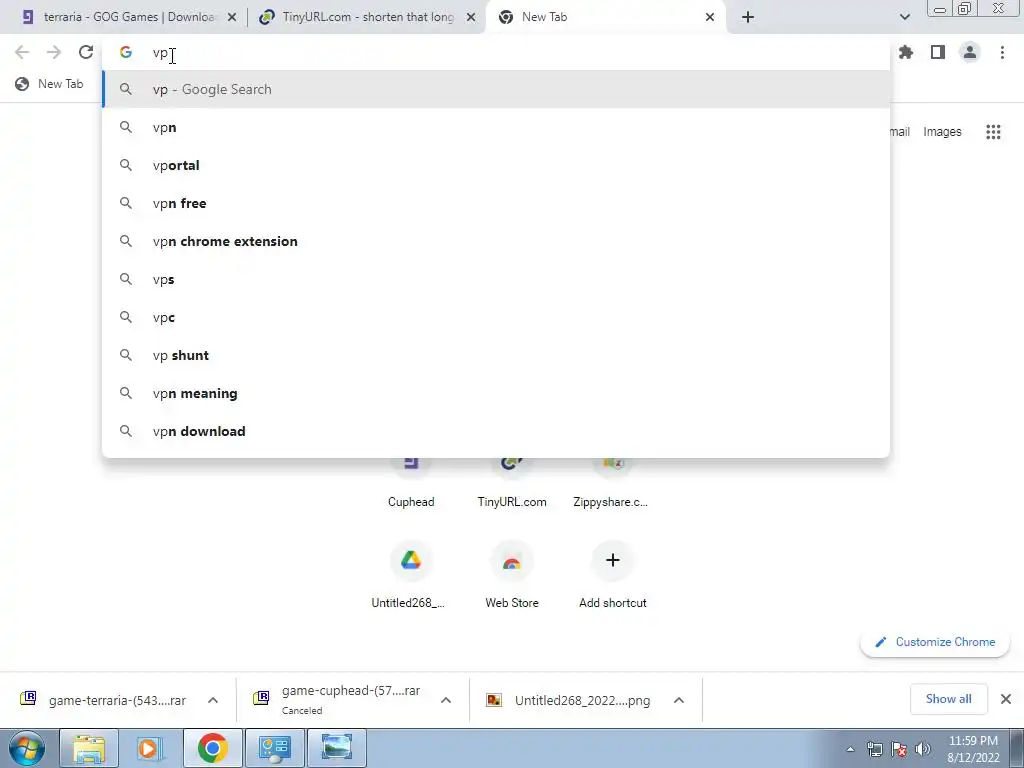1024x768 pixels.
Task: Open the Untitled268 Google Drive shortcut
Action: (x=409, y=575)
